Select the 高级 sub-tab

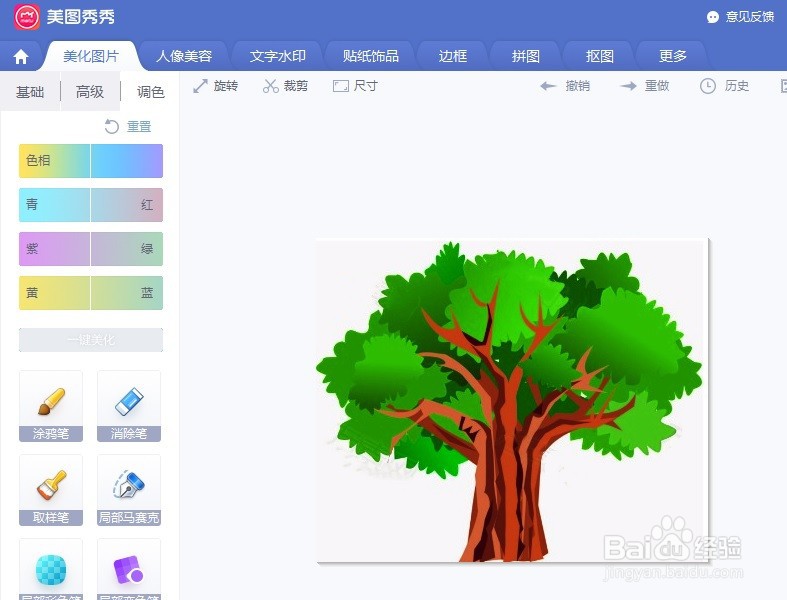pos(90,92)
